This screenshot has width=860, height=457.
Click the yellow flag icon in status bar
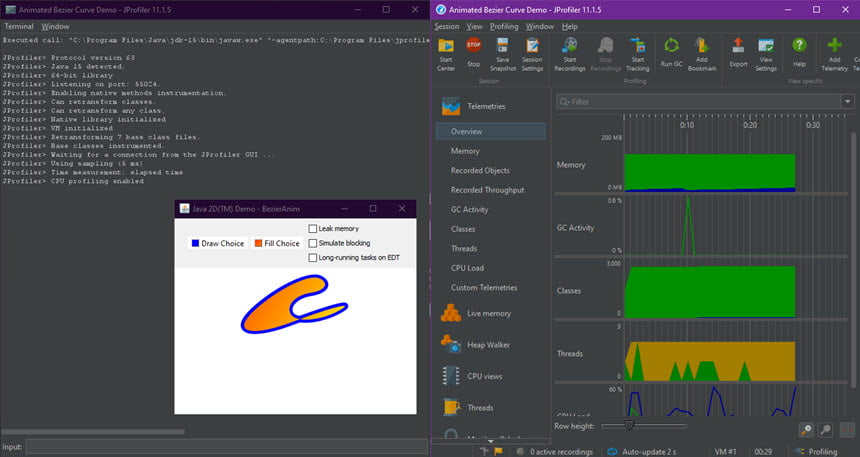pos(498,452)
